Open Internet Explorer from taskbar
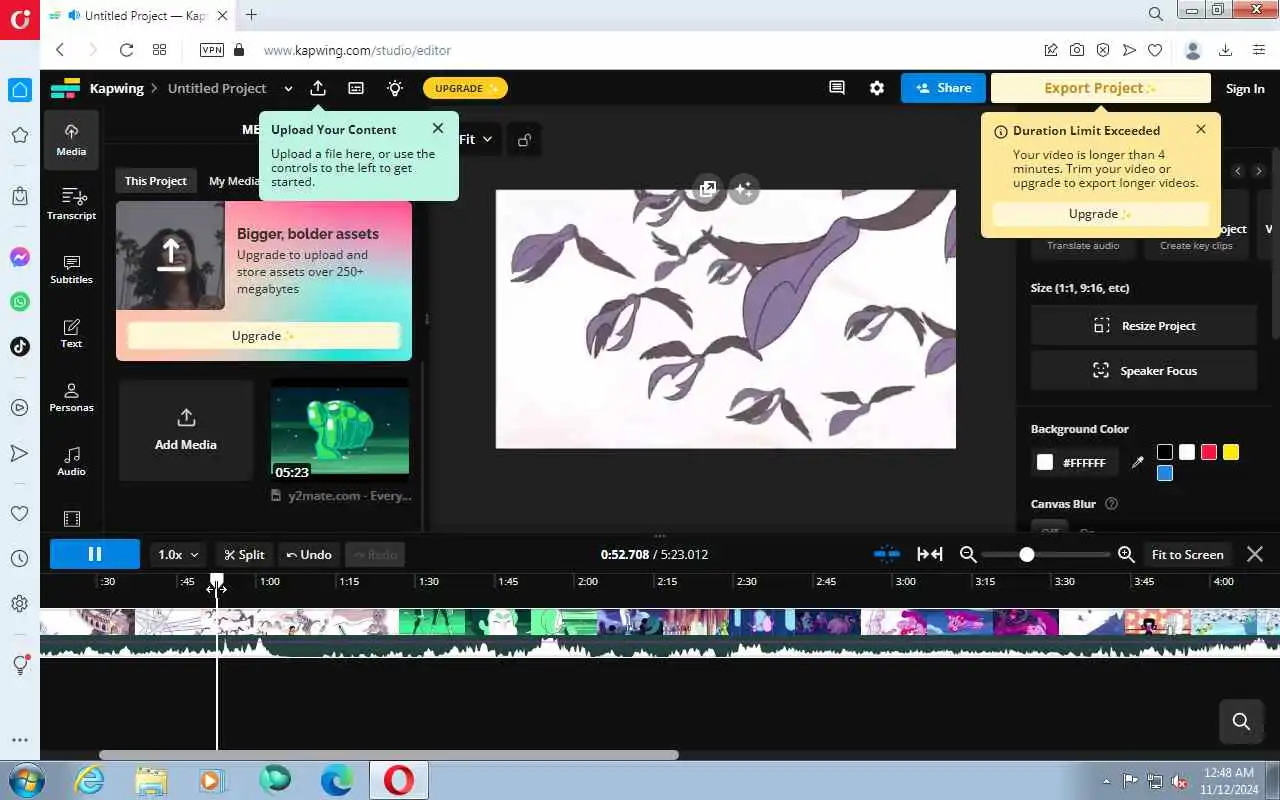Screen dimensions: 1280x800 tap(90, 779)
